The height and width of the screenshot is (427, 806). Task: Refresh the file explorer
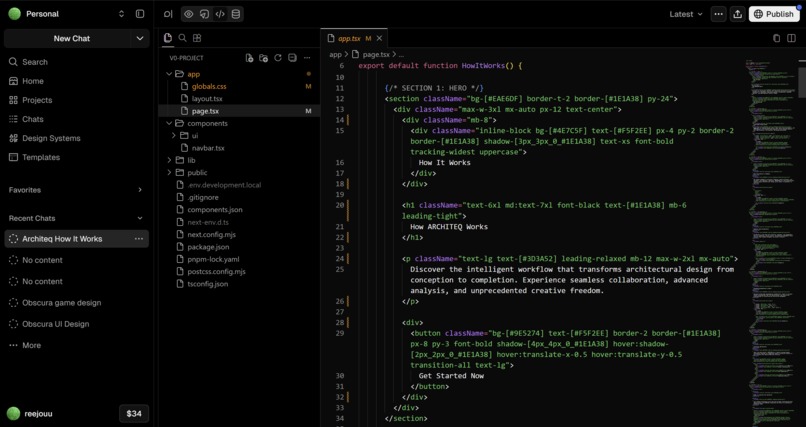coord(278,58)
